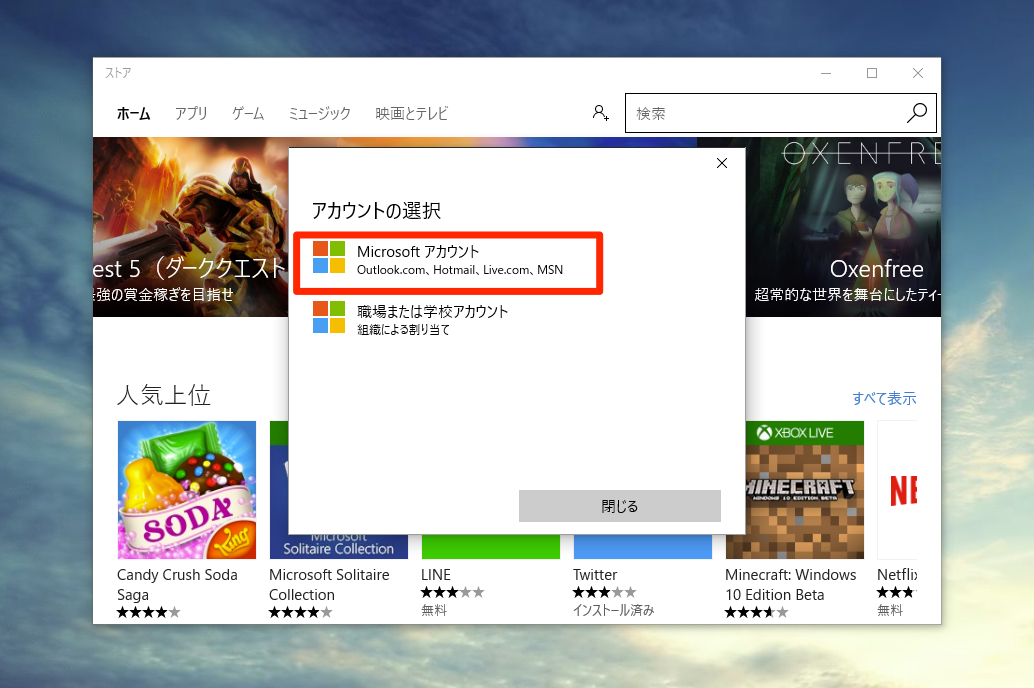Open the Oxenfree featured banner
This screenshot has width=1034, height=688.
coord(843,227)
